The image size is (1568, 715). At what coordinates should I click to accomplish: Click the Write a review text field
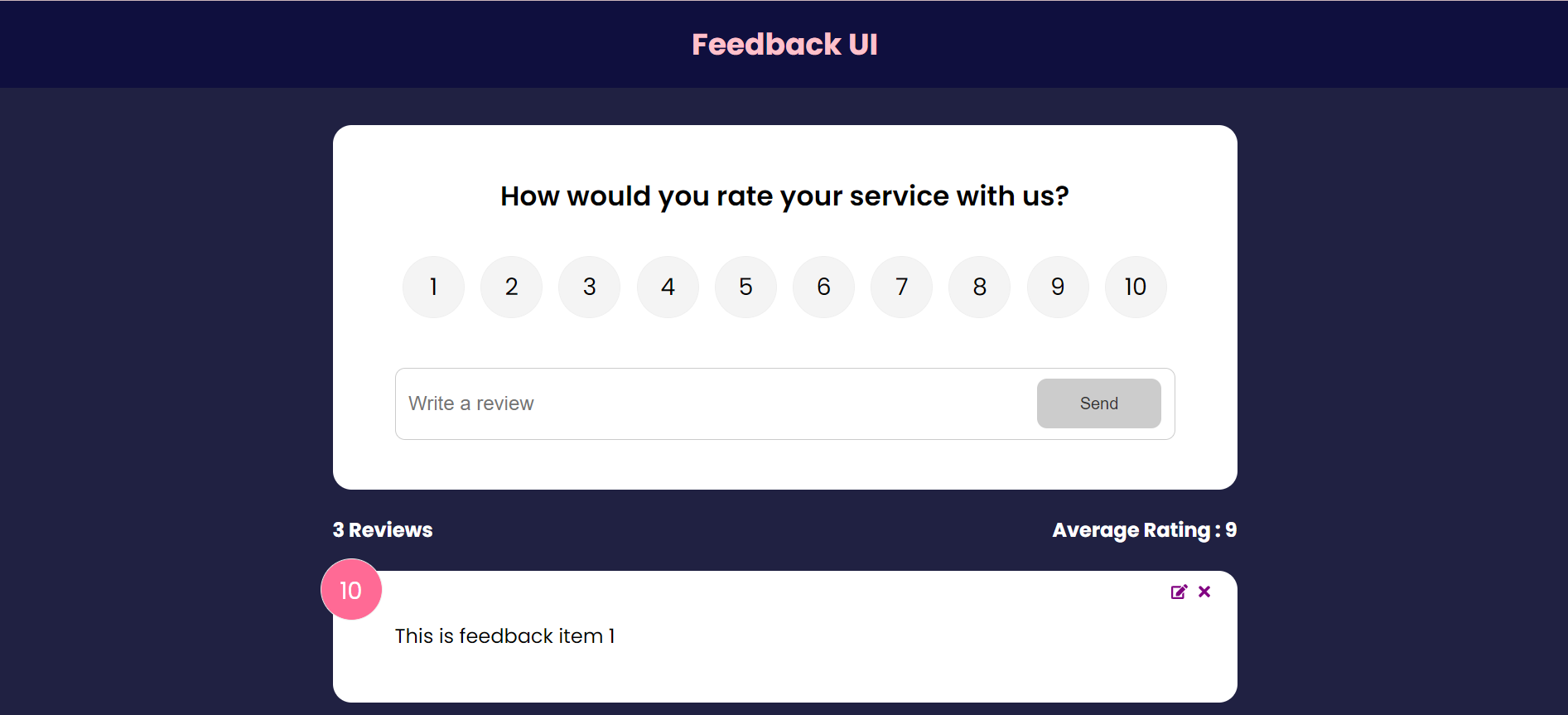pyautogui.click(x=663, y=403)
